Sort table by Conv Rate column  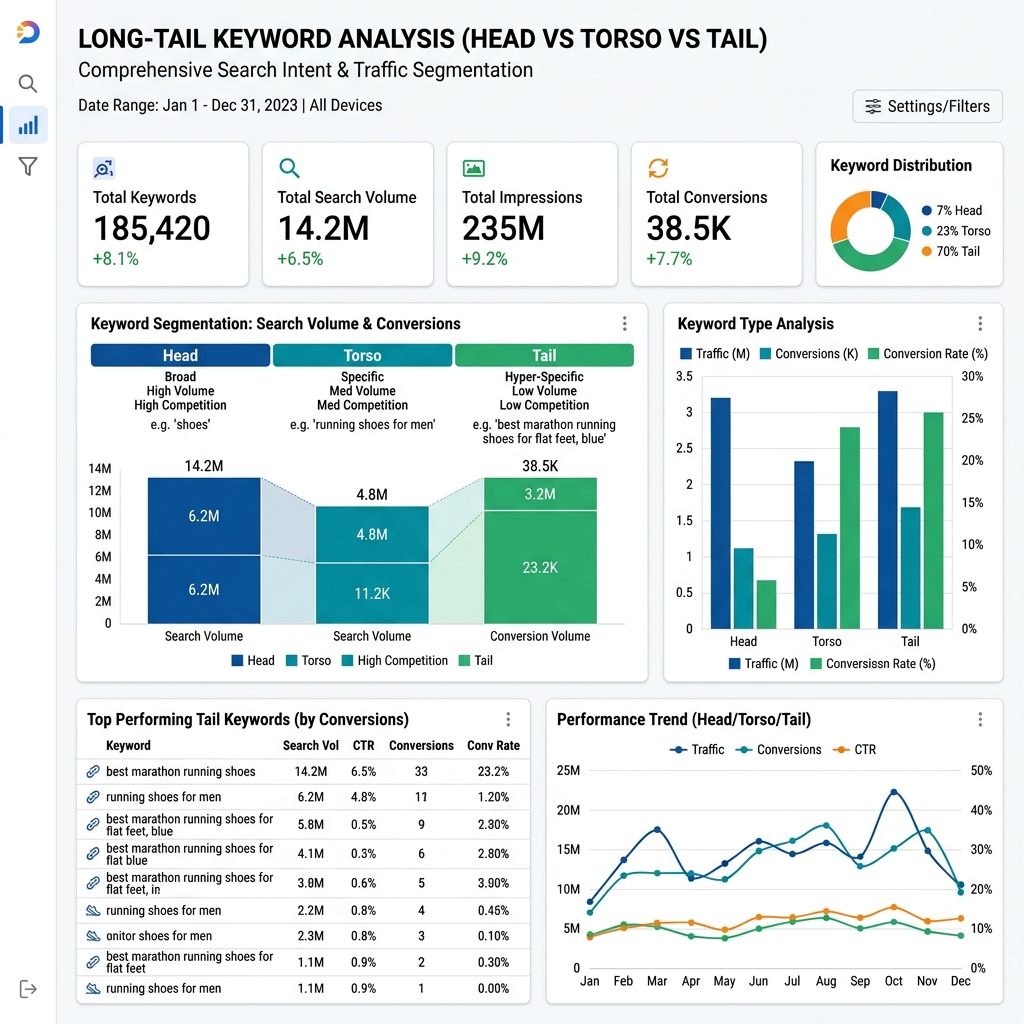(493, 746)
